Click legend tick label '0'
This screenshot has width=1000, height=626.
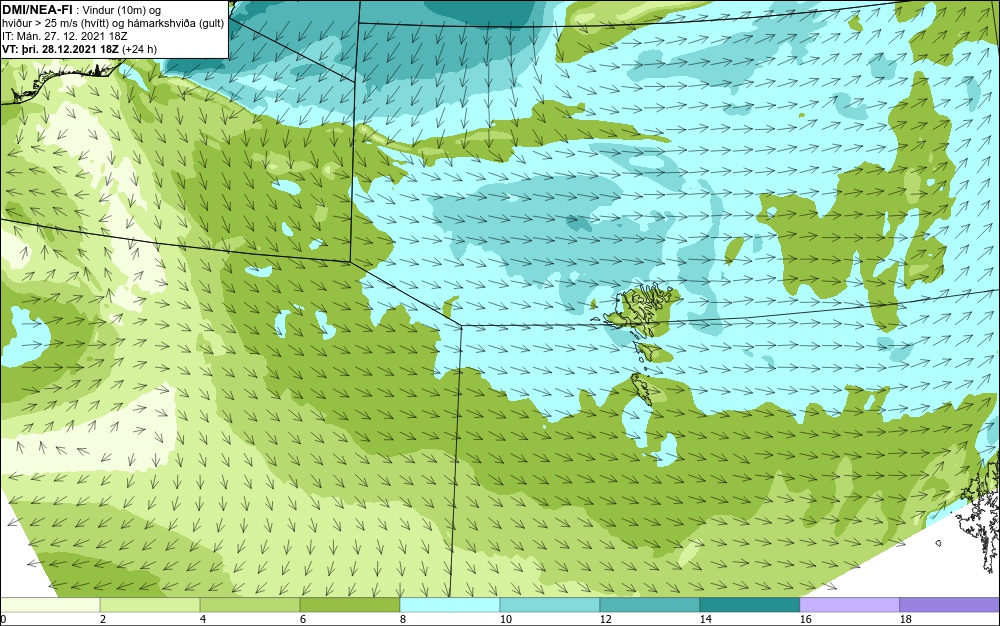pyautogui.click(x=3, y=620)
